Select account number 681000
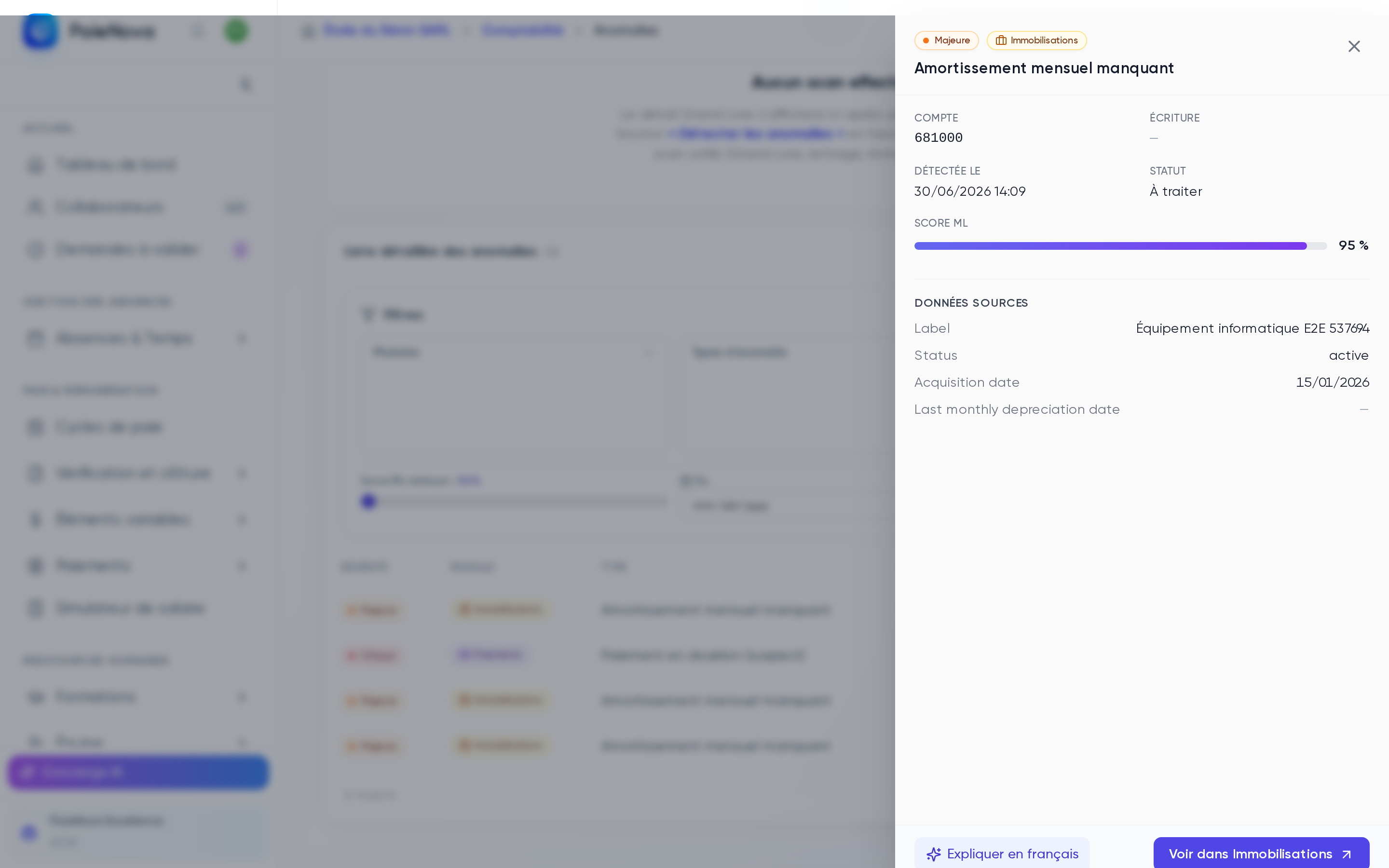 939,138
